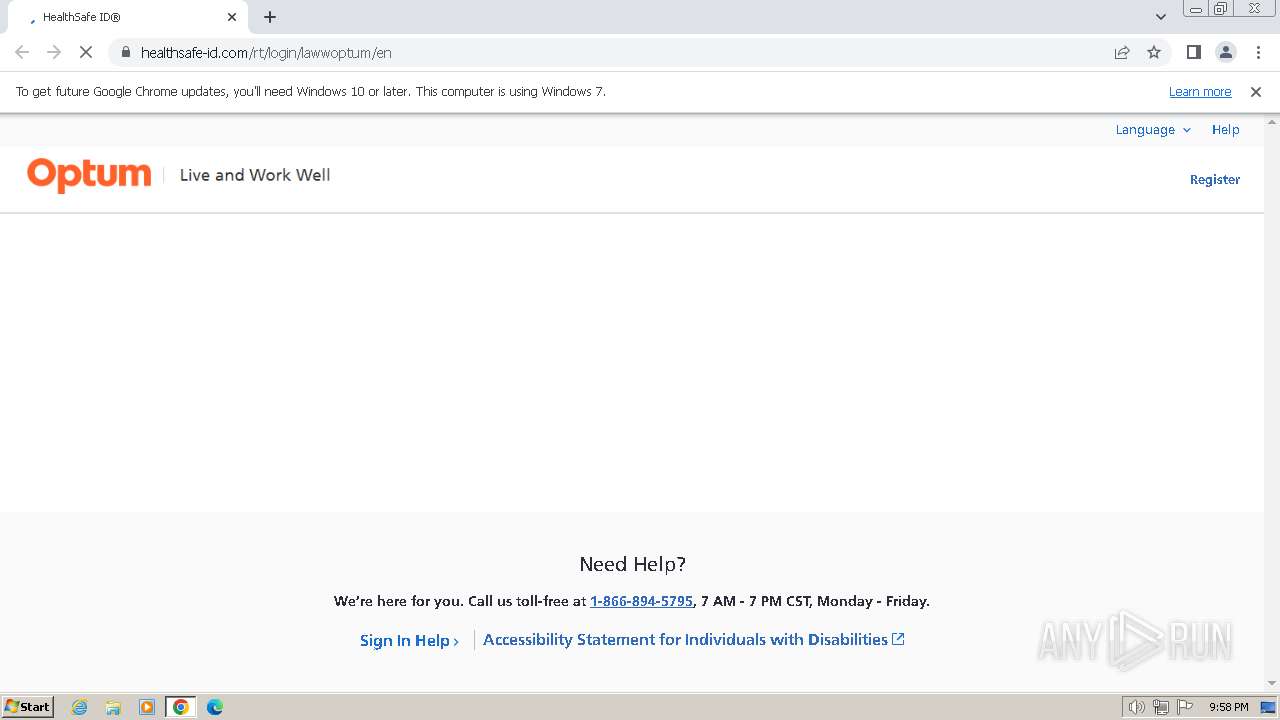1280x720 pixels.
Task: Share this page from address bar
Action: (x=1122, y=52)
